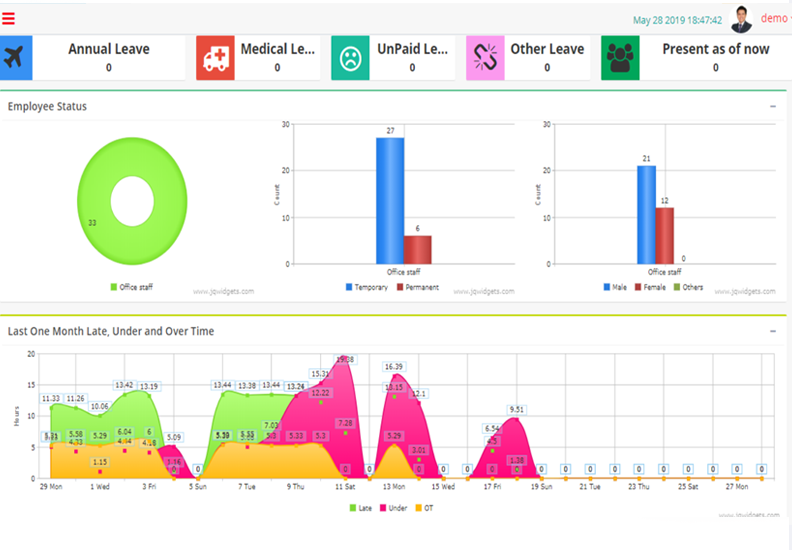Screen dimensions: 792x550
Task: Collapse the Employee Status panel
Action: click(772, 106)
